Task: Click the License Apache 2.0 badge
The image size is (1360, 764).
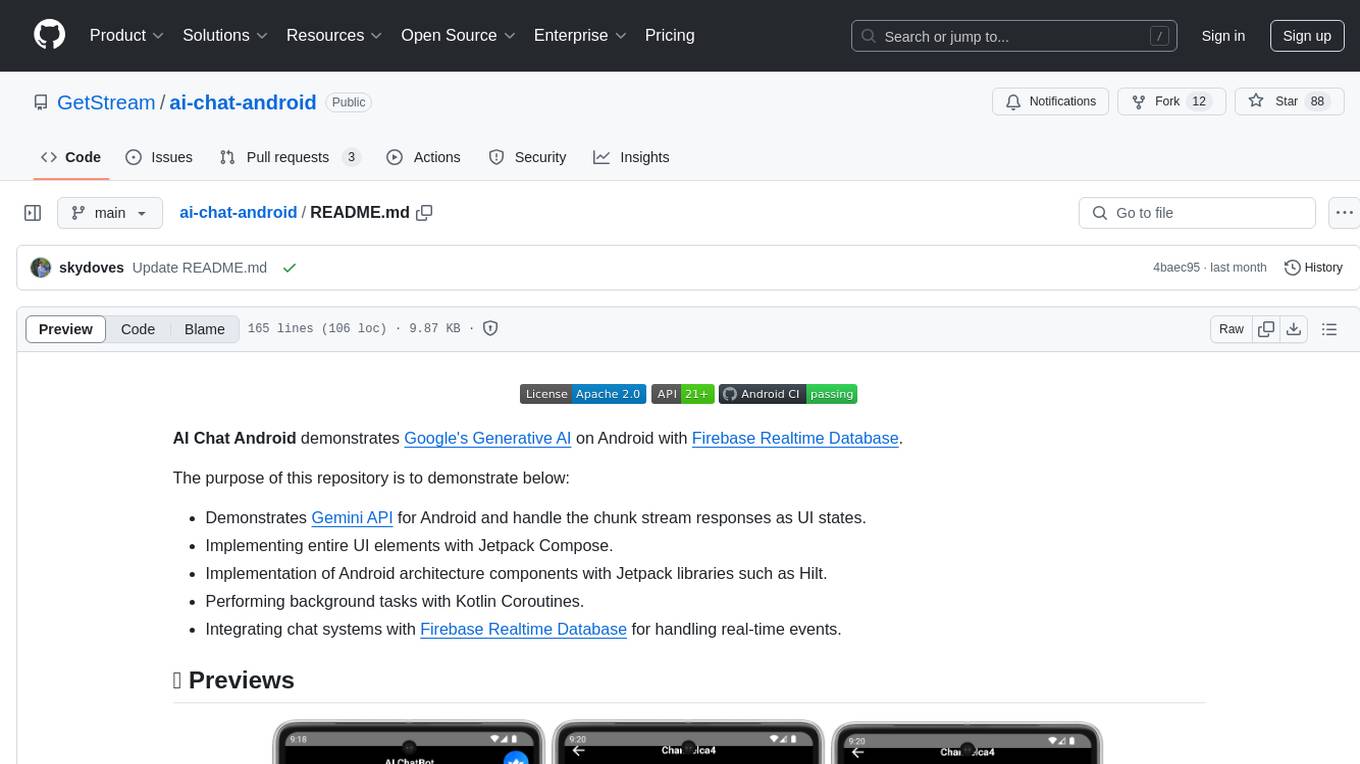Action: point(583,394)
